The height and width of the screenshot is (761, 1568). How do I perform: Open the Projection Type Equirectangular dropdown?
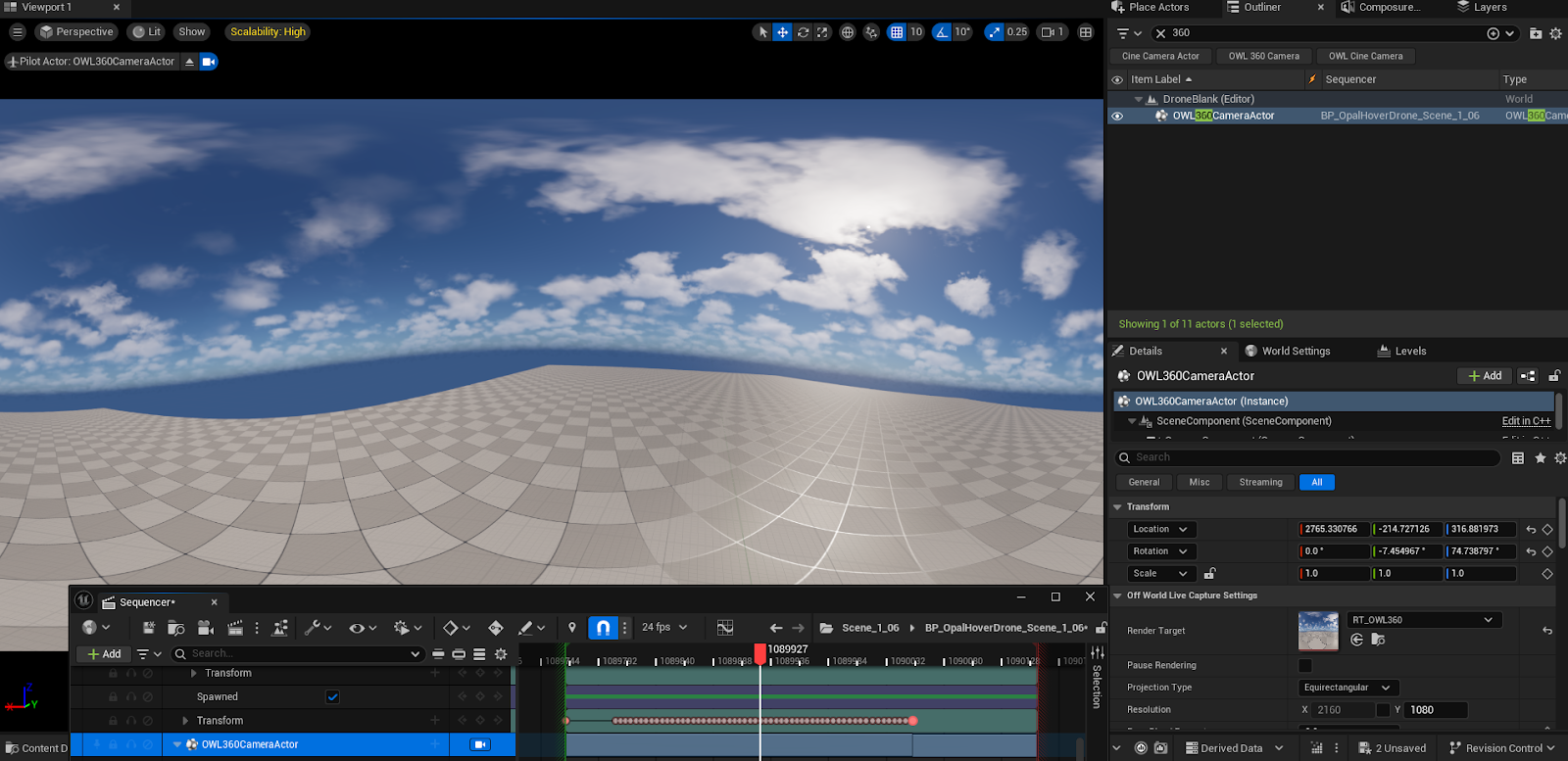click(x=1348, y=688)
